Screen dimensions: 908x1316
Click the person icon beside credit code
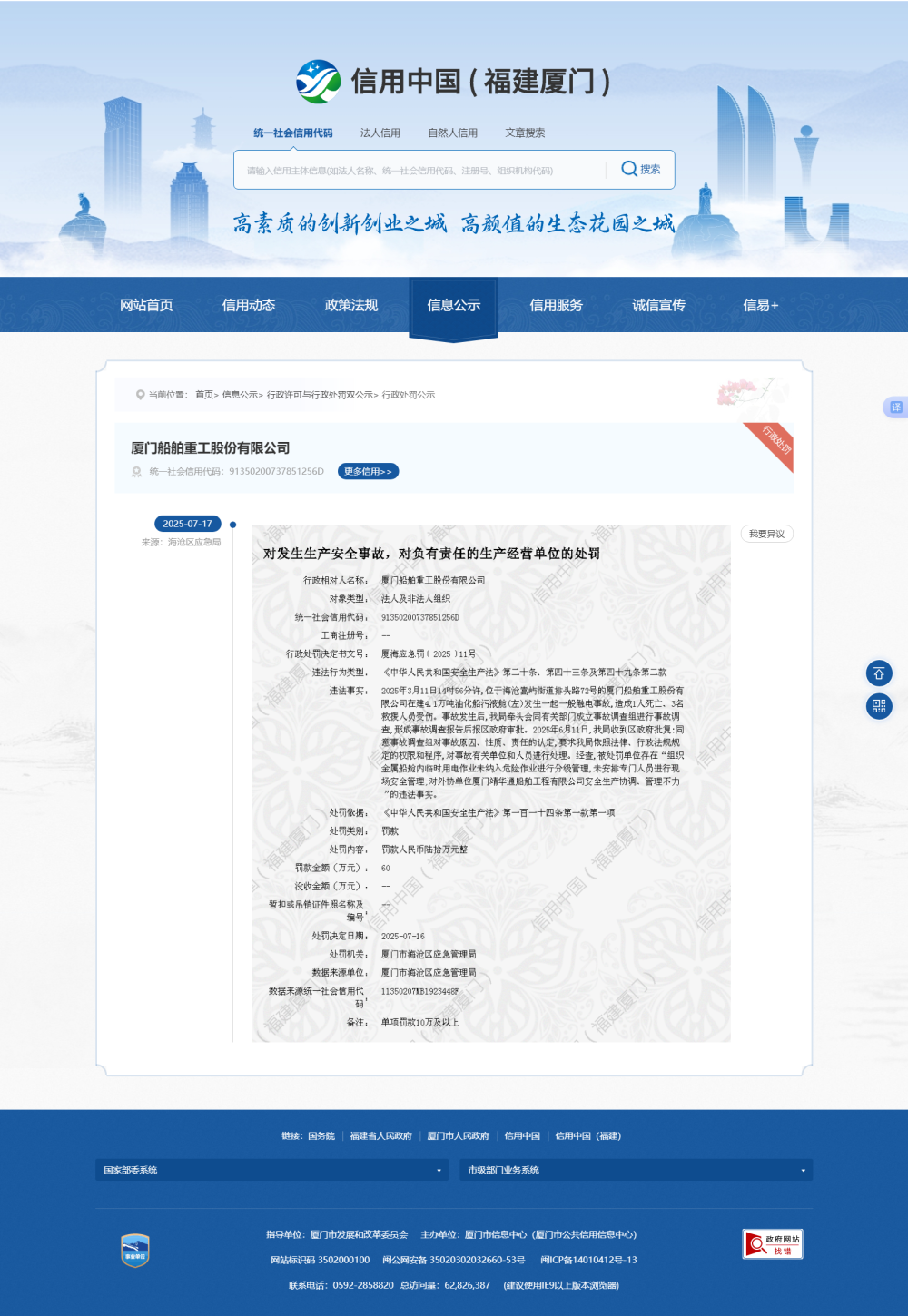[137, 472]
